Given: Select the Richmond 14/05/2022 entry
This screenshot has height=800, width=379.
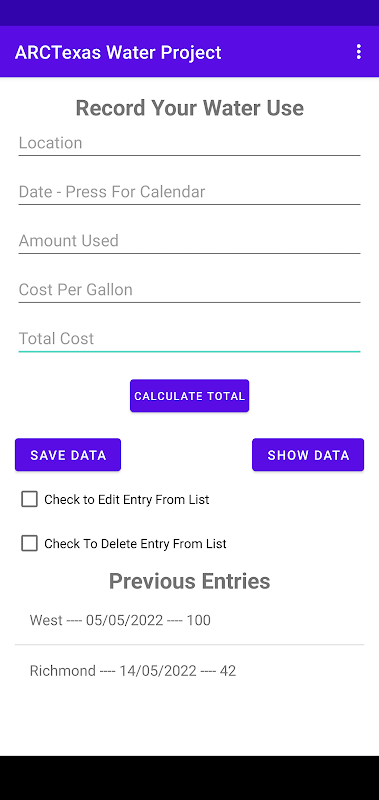Looking at the screenshot, I should click(x=189, y=670).
